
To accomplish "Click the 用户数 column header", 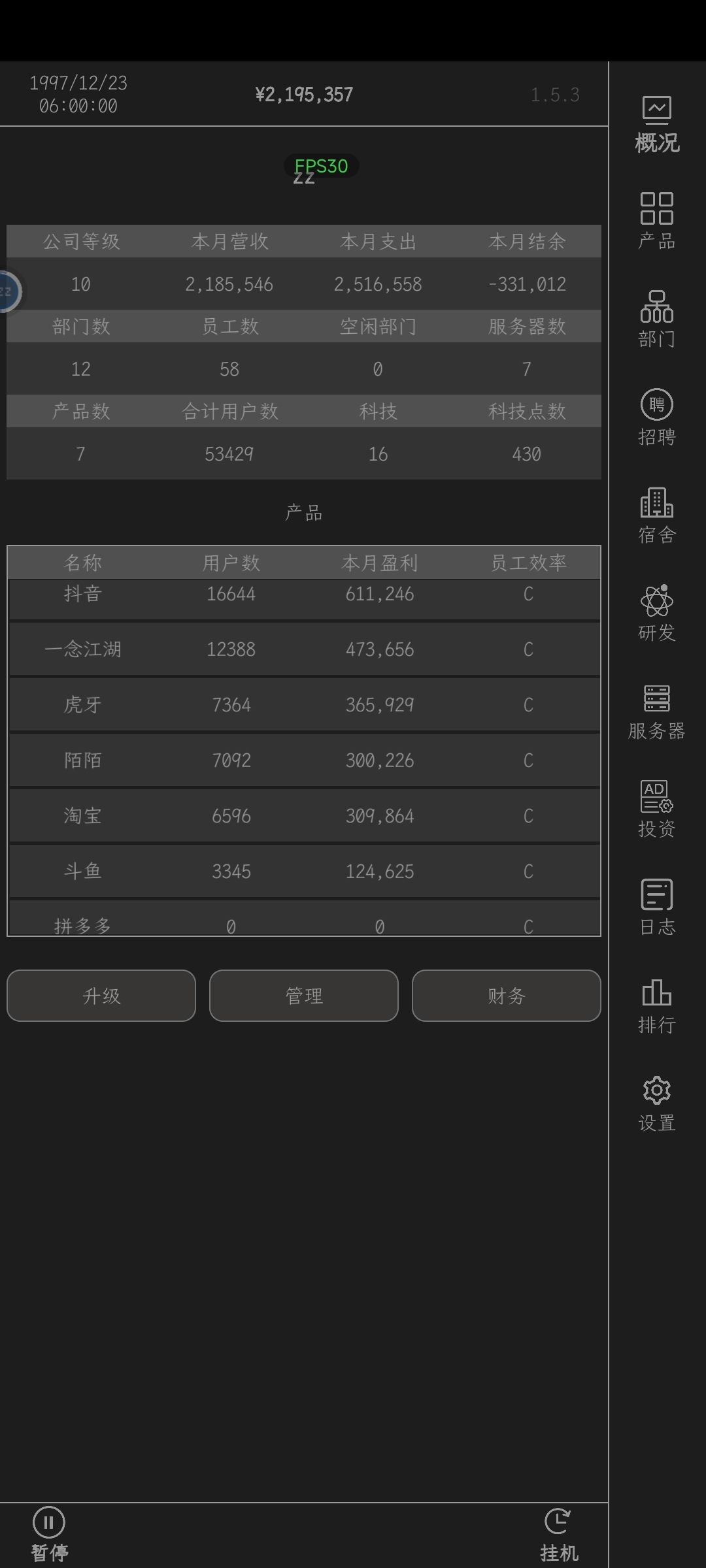I will point(231,563).
